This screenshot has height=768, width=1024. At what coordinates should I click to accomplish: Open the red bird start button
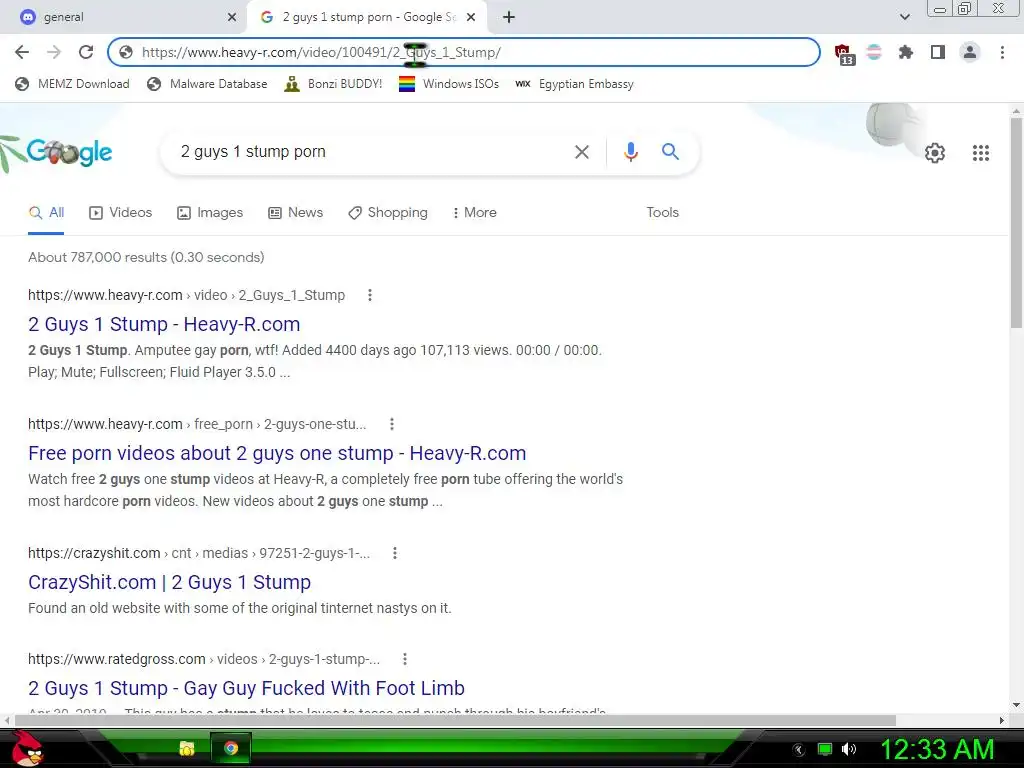(x=26, y=748)
